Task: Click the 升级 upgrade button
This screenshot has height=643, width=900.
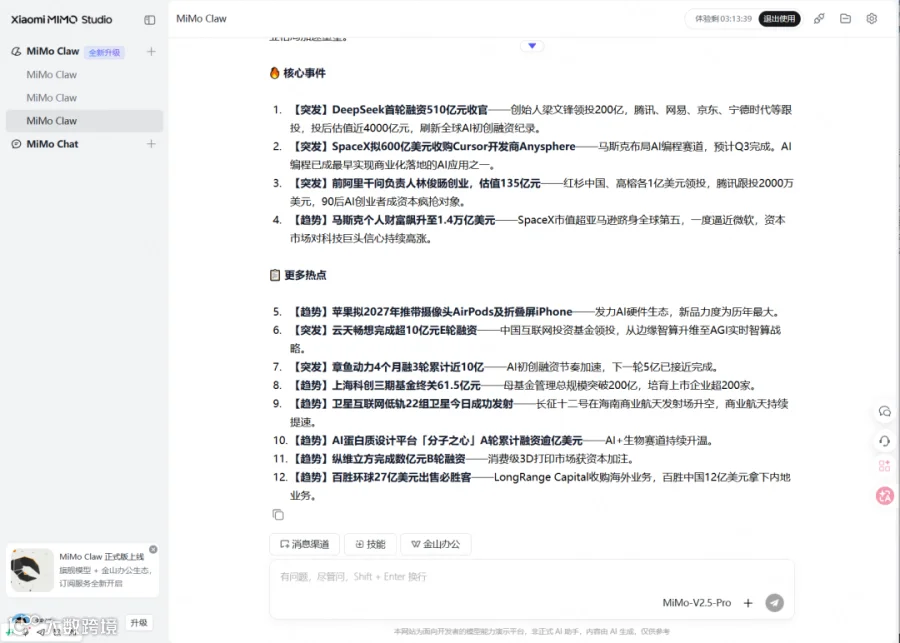Action: [x=139, y=622]
